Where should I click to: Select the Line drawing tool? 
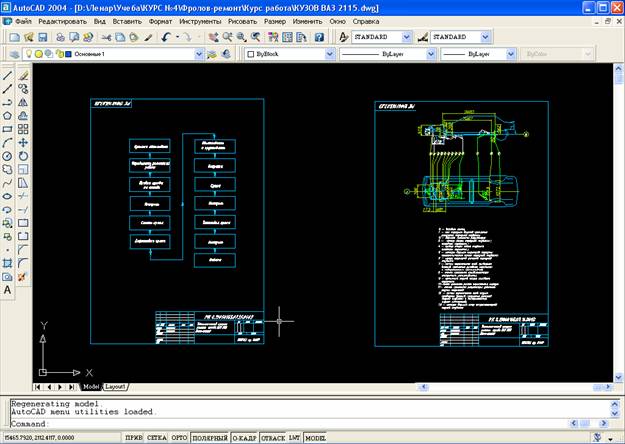tap(8, 75)
